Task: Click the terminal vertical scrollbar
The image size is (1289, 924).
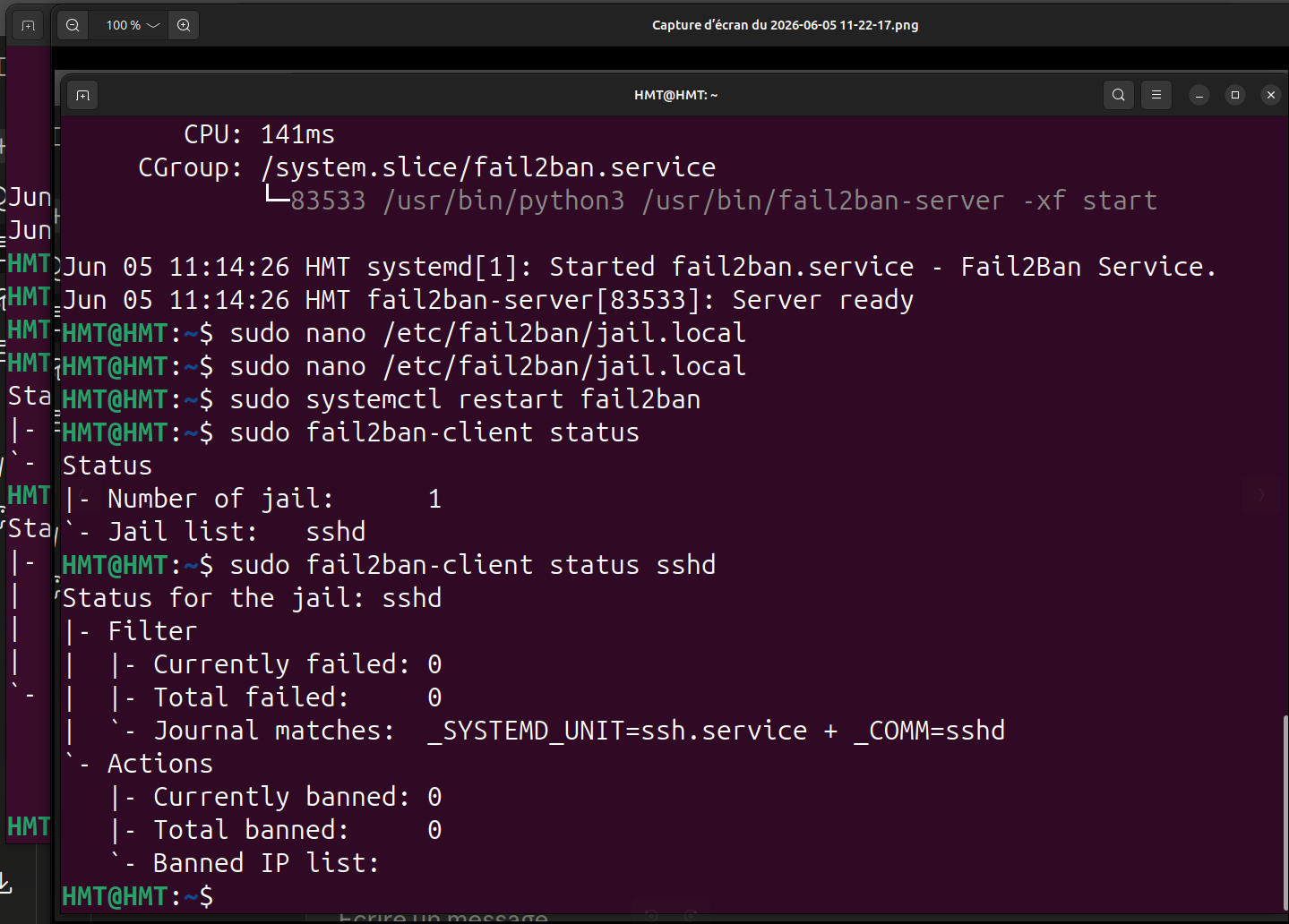Action: click(1285, 813)
